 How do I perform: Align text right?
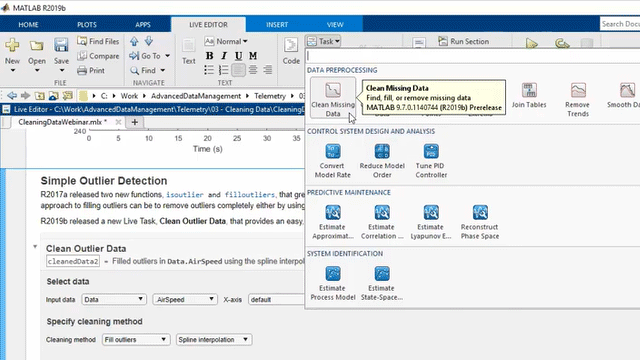[x=268, y=70]
